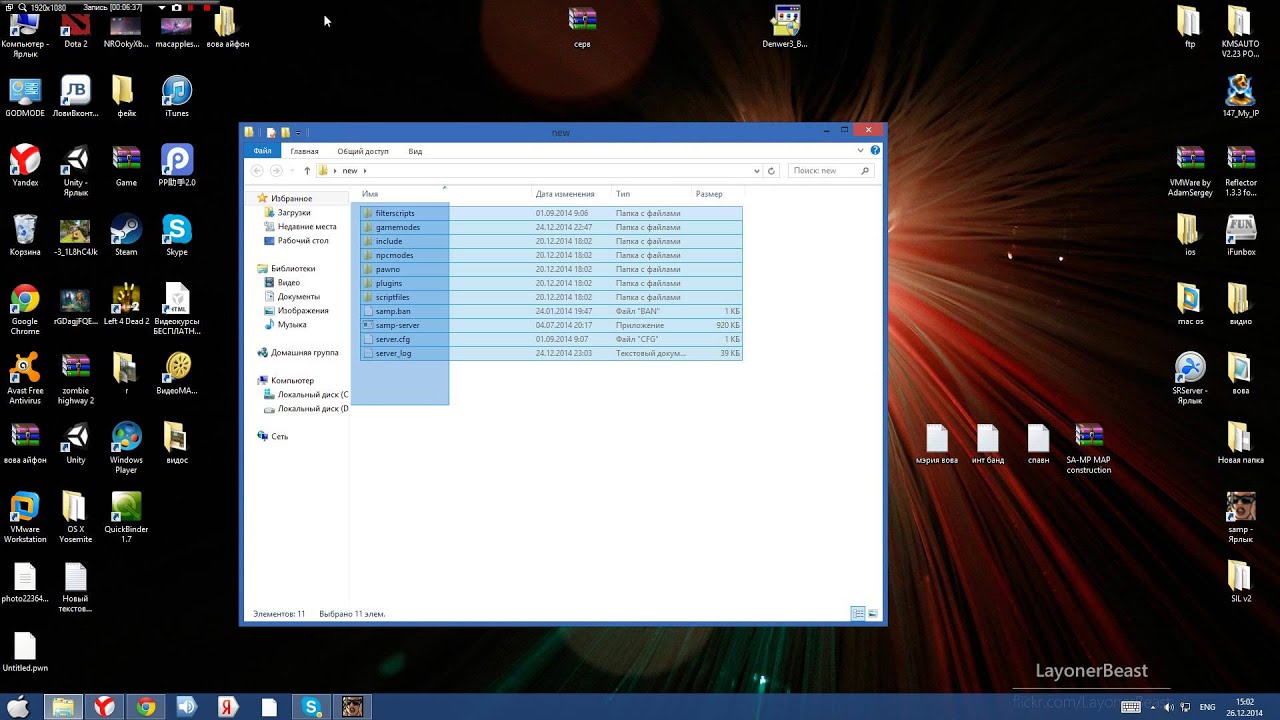Image resolution: width=1280 pixels, height=720 pixels.
Task: Open Explorer help question mark
Action: point(875,151)
